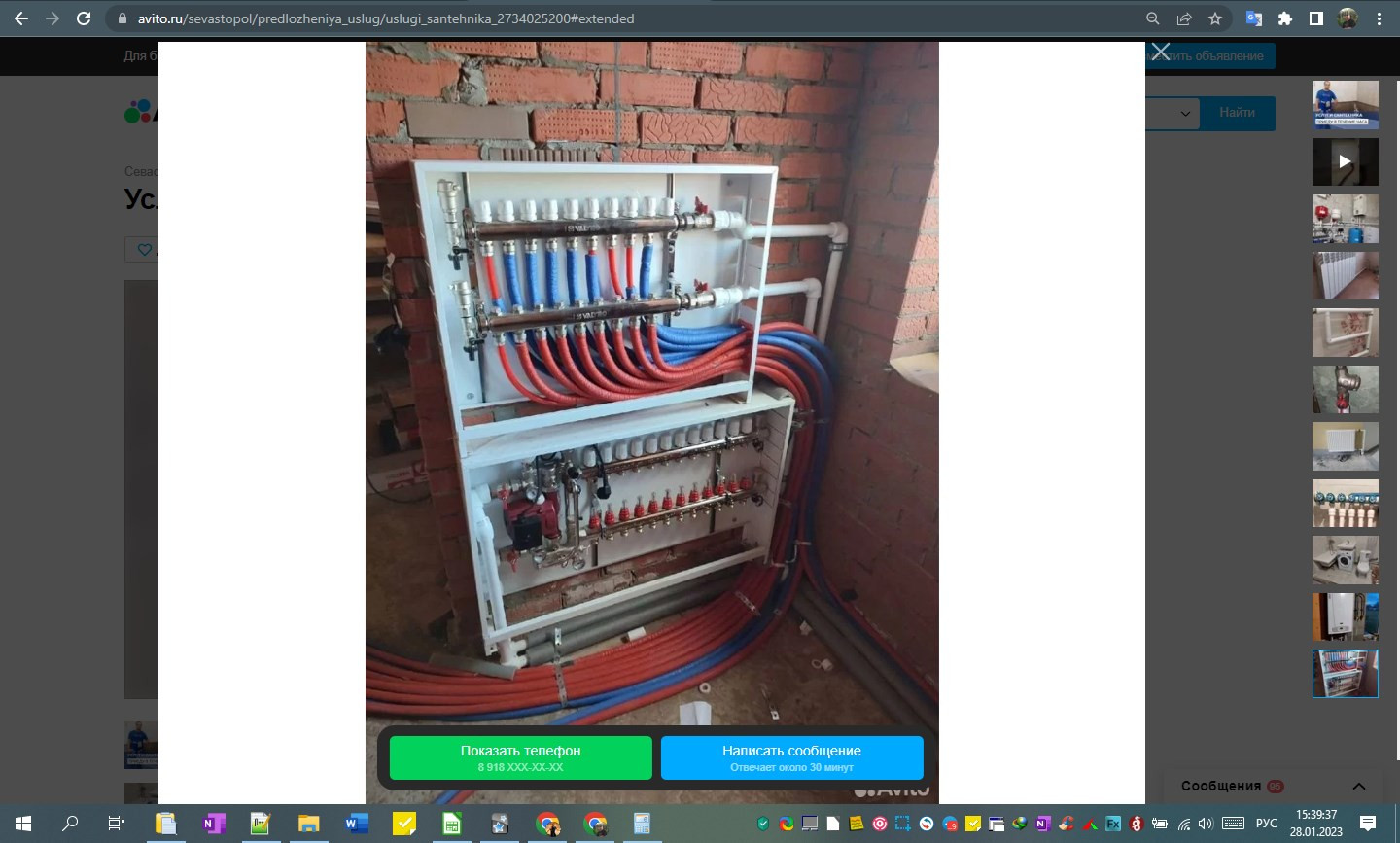
Task: Click the blue Написать сообщение button
Action: (x=792, y=757)
